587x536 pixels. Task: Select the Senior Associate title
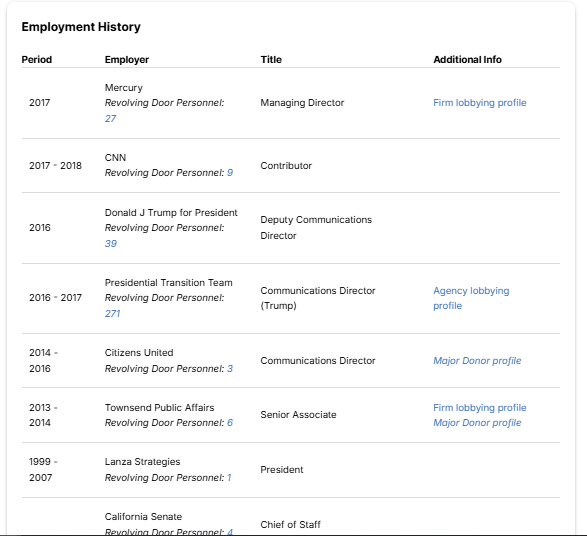(298, 415)
